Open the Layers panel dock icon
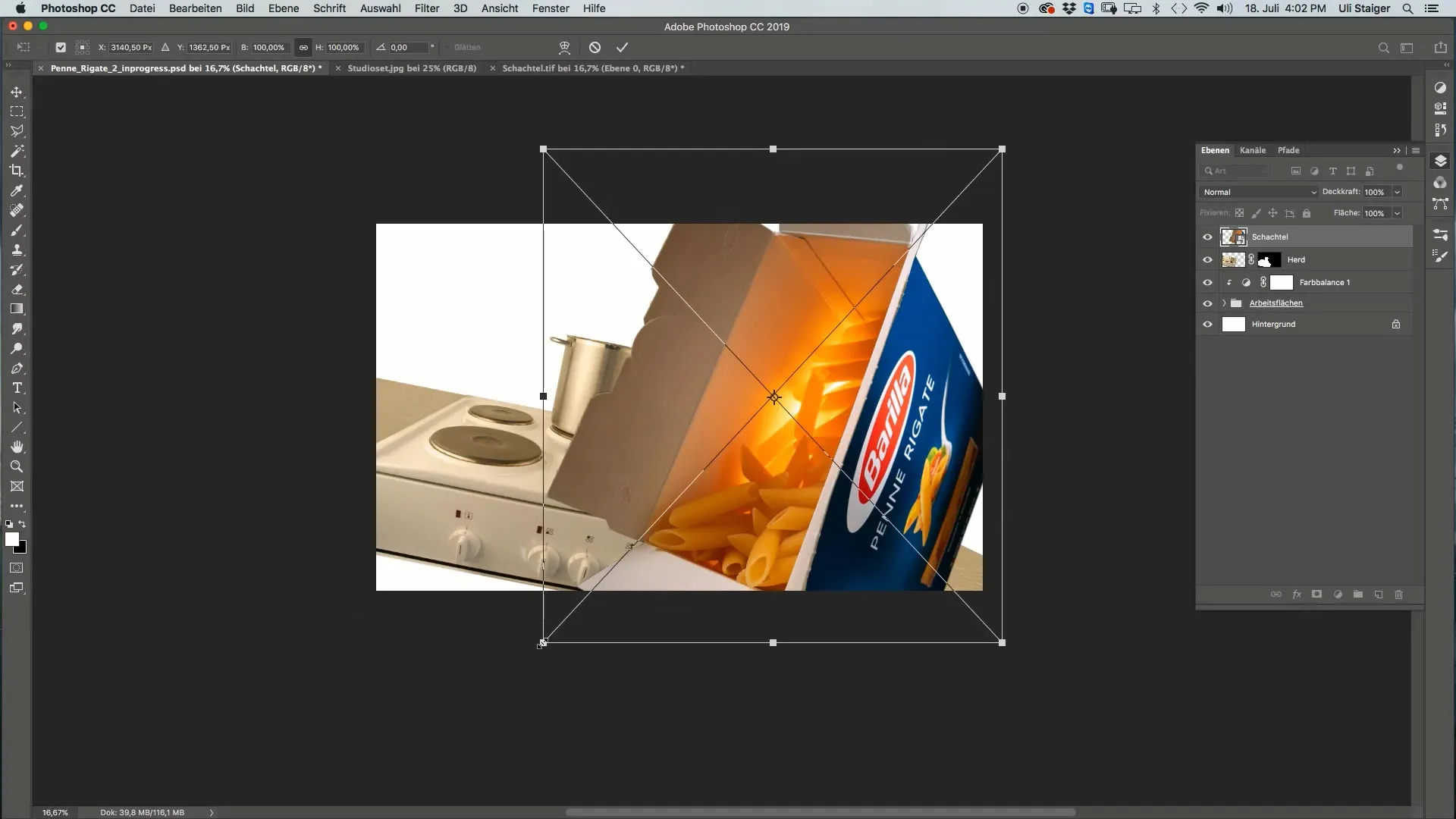This screenshot has height=819, width=1456. pyautogui.click(x=1440, y=161)
